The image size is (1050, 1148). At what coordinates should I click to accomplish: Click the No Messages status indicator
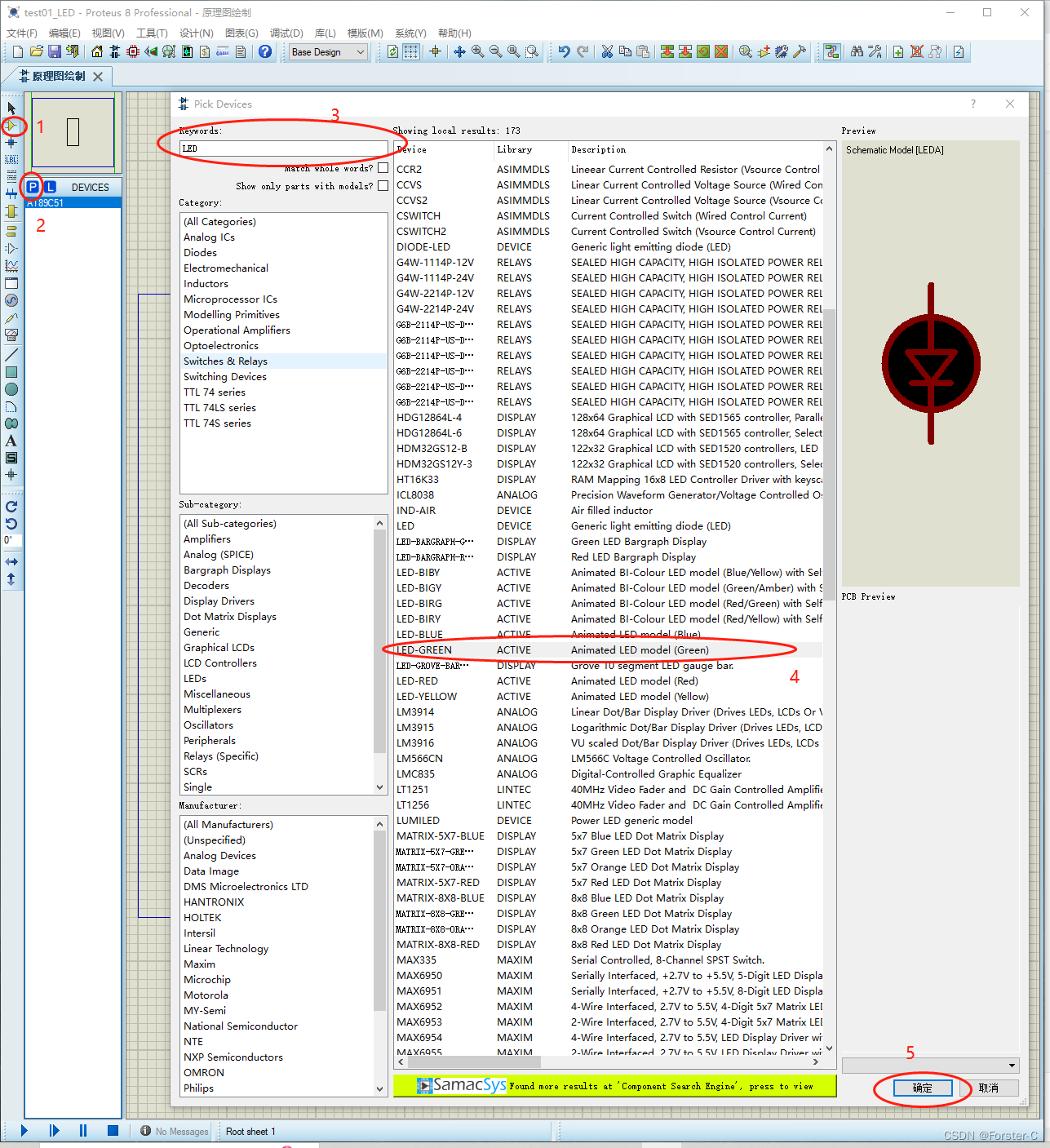tap(175, 1132)
